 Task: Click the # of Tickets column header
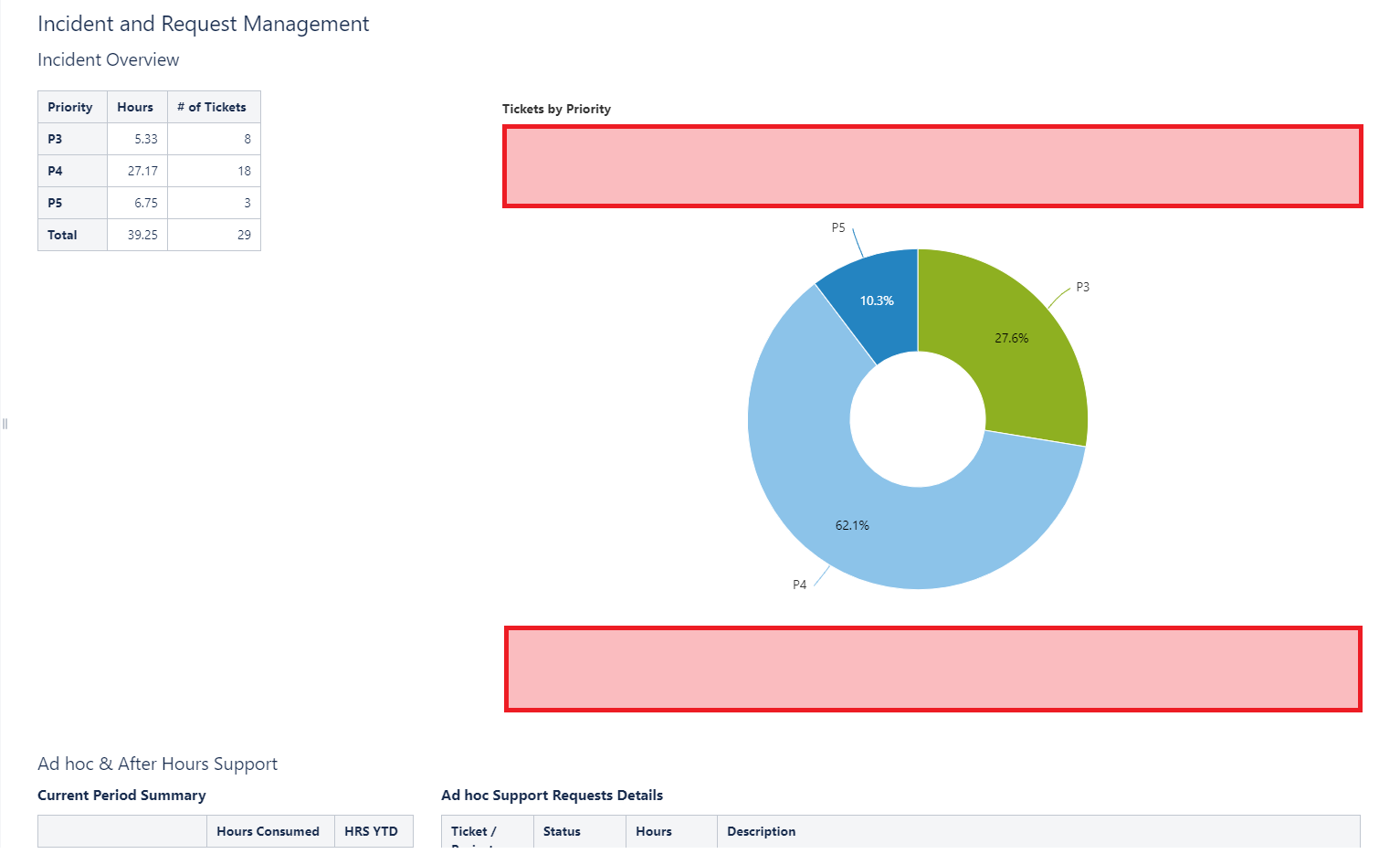(x=214, y=107)
